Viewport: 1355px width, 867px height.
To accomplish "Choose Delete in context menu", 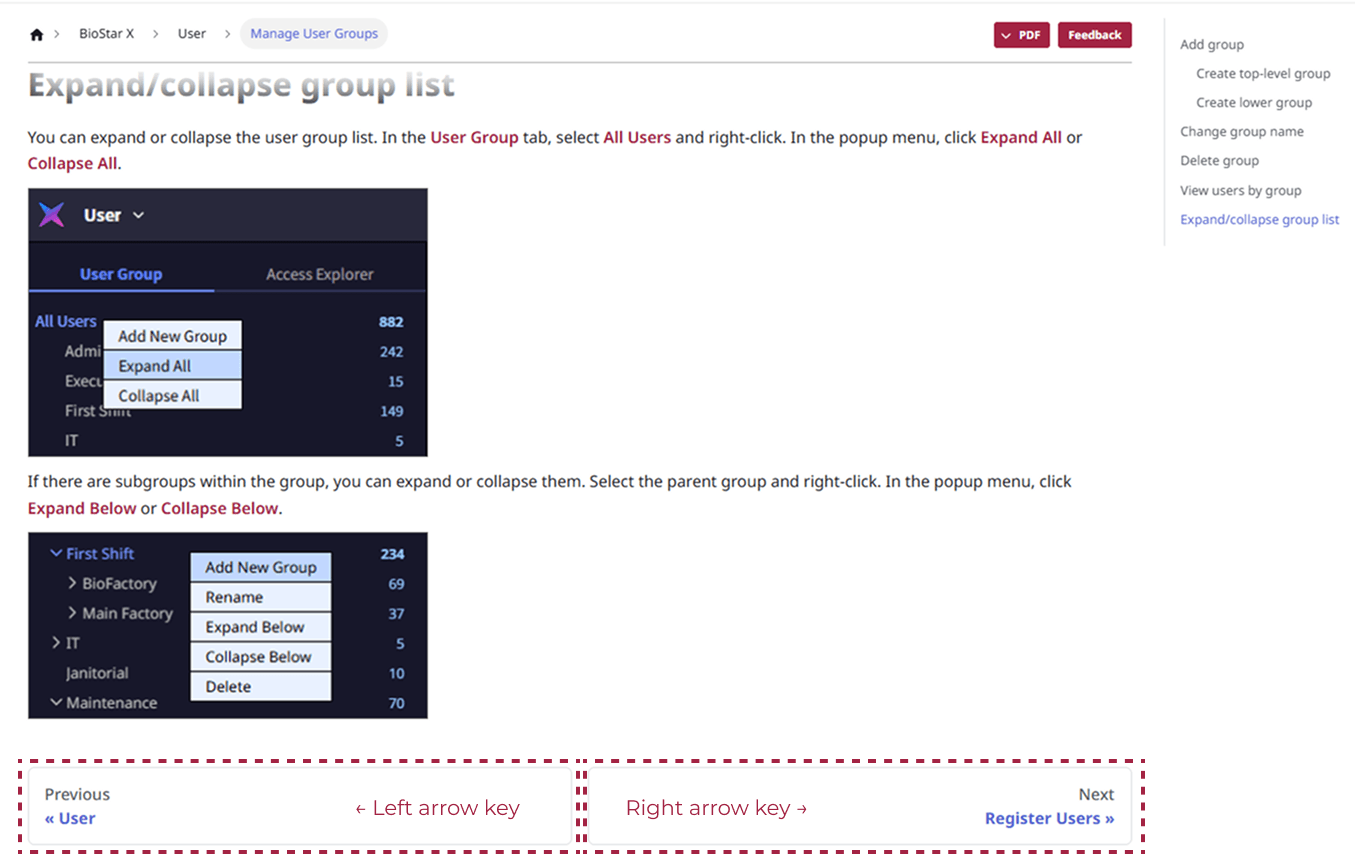I will coord(261,687).
